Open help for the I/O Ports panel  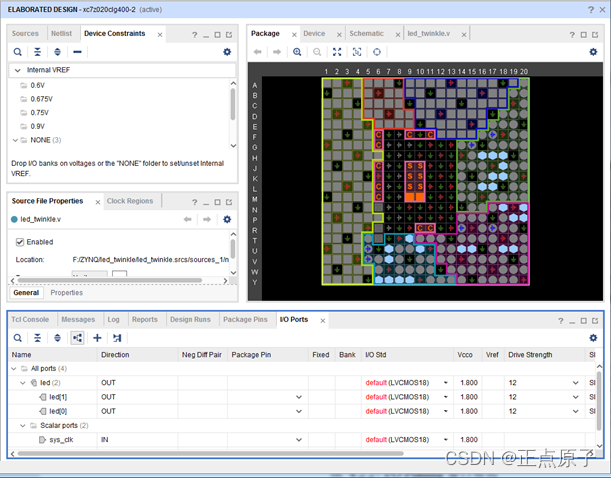pos(560,321)
